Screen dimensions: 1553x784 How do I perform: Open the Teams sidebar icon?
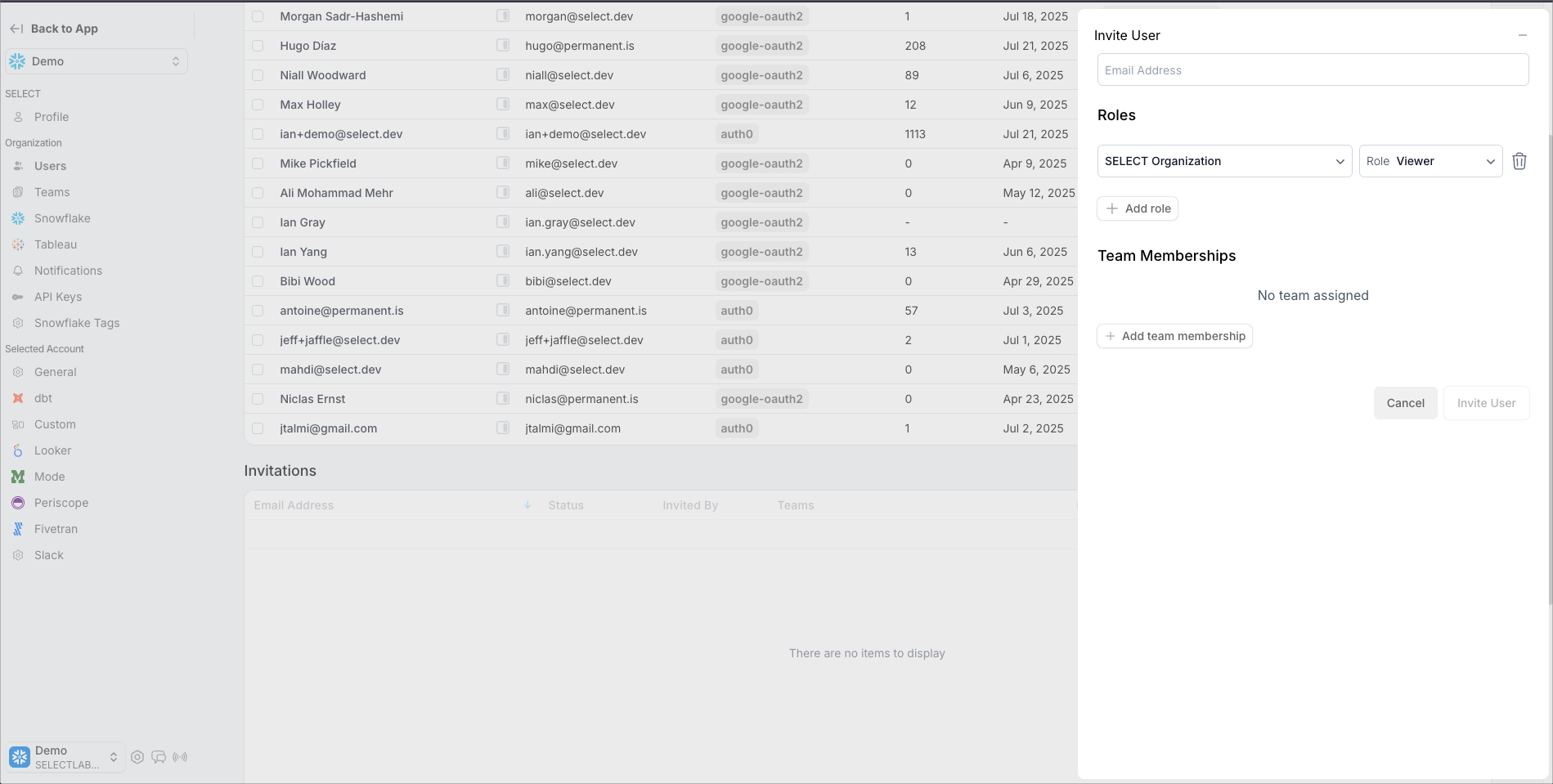[18, 192]
